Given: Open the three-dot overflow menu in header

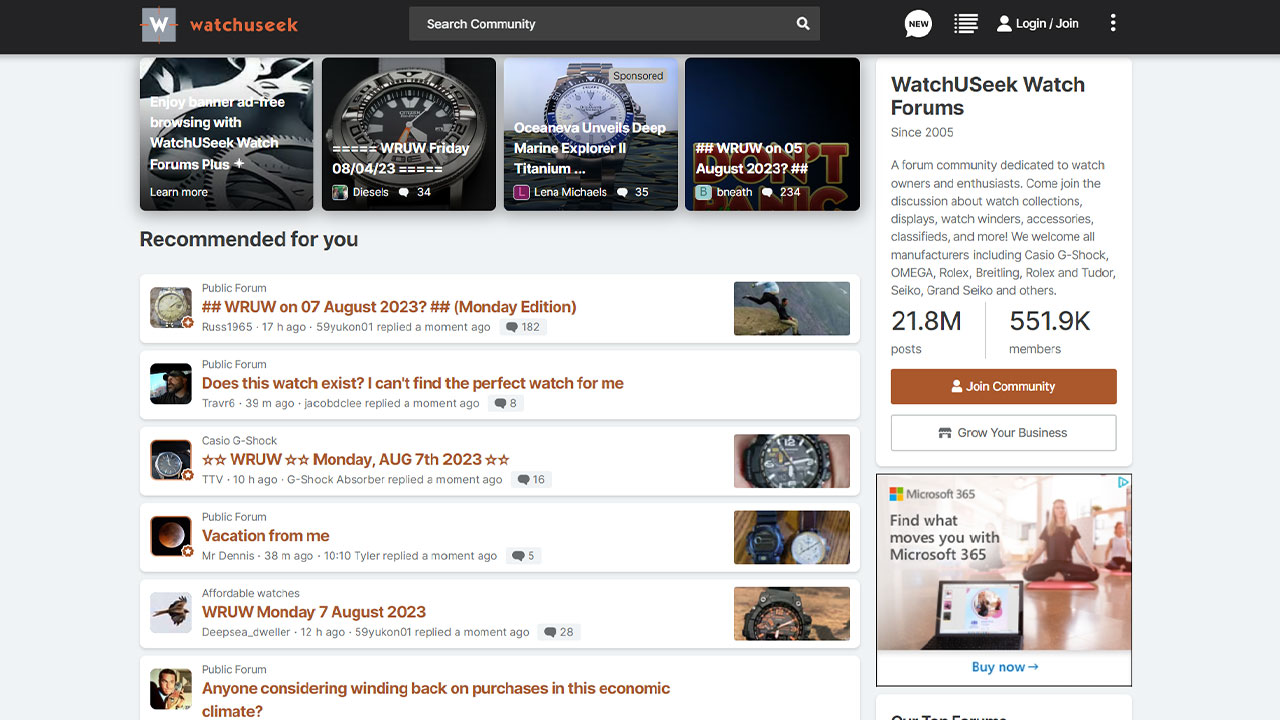Looking at the screenshot, I should pos(1113,23).
